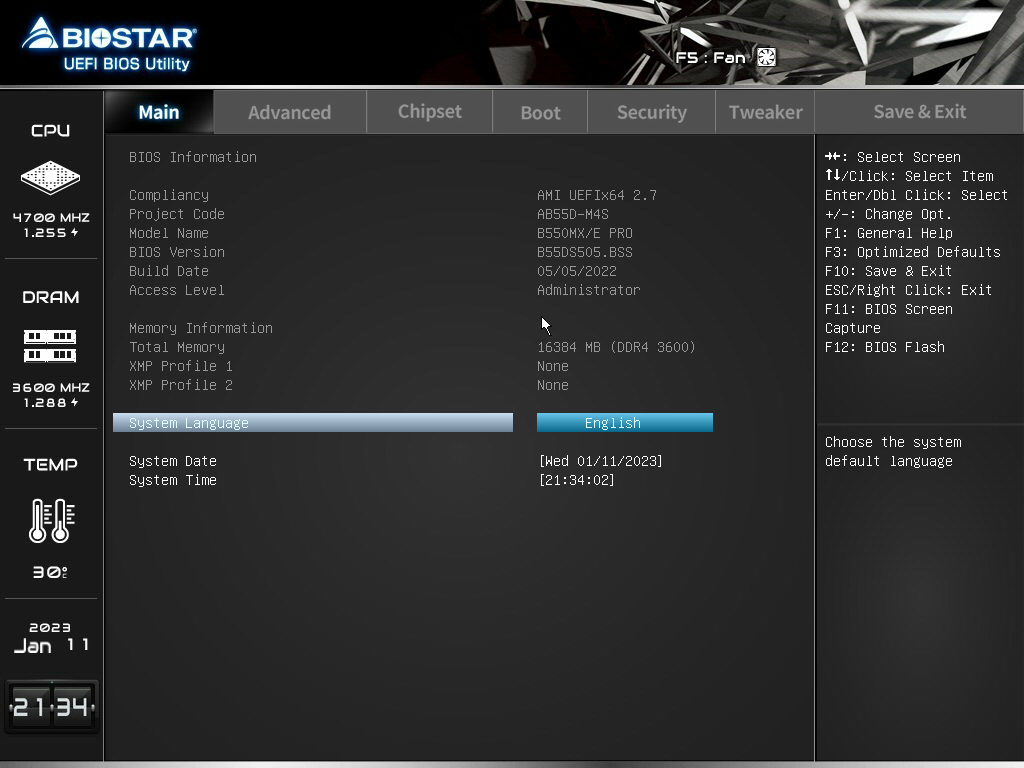
Task: Select the System Time label
Action: pyautogui.click(x=172, y=480)
